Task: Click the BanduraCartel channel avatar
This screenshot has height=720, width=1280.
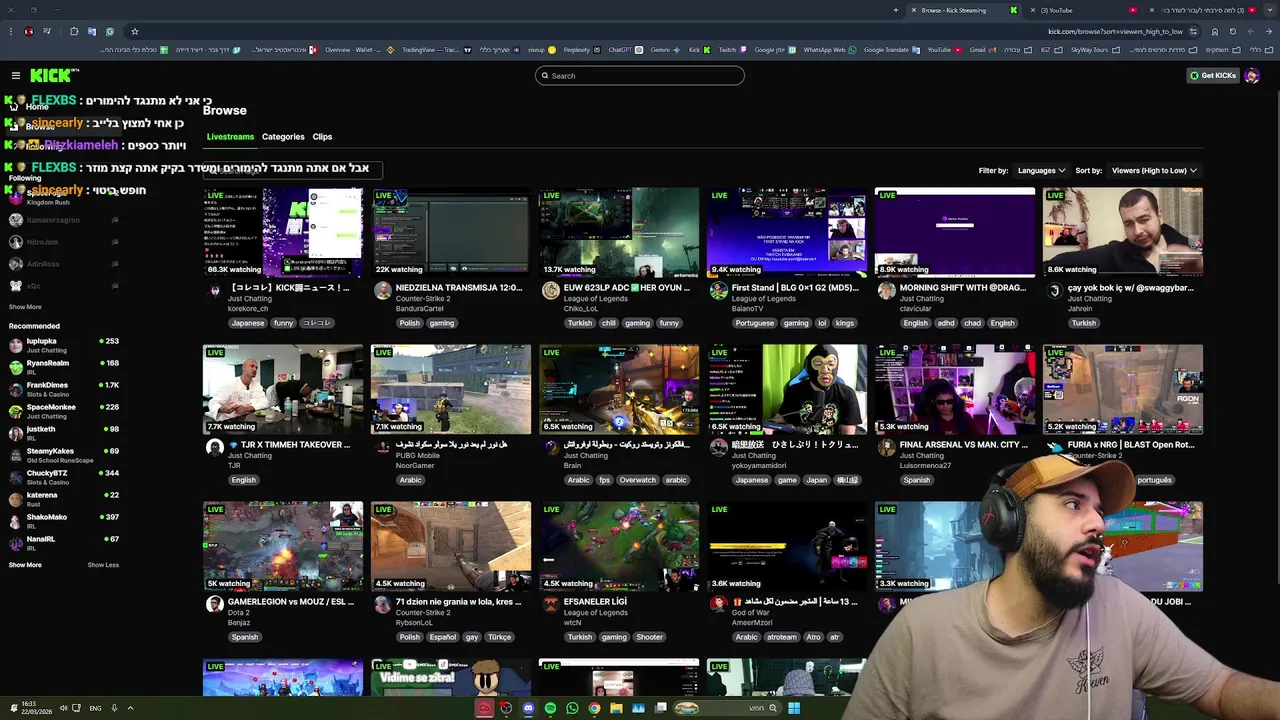Action: click(x=383, y=290)
